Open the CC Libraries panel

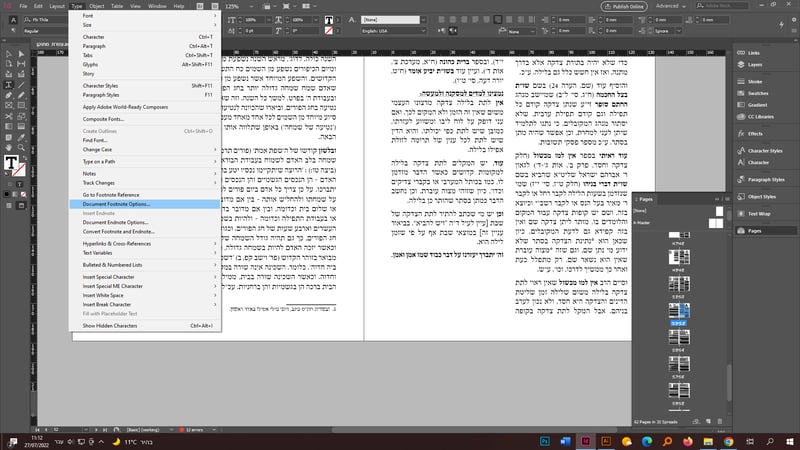(761, 115)
